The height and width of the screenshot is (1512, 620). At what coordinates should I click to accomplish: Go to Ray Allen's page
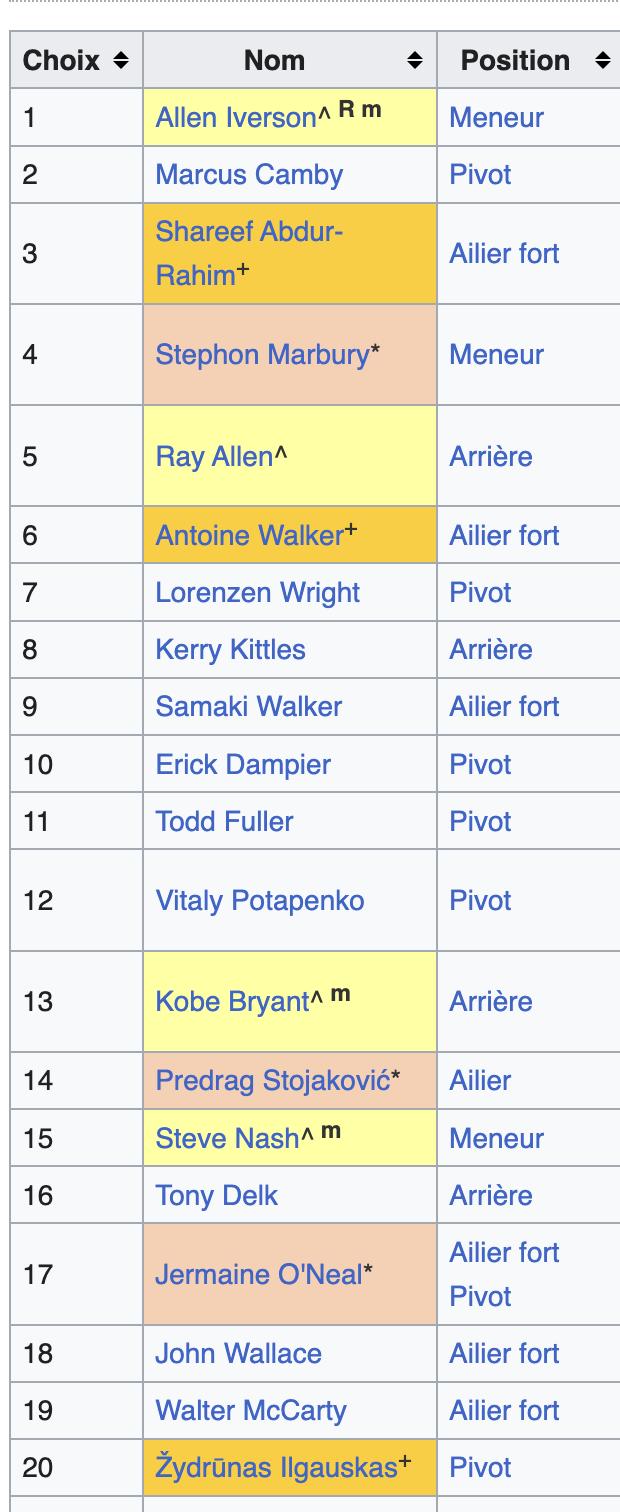(x=214, y=457)
